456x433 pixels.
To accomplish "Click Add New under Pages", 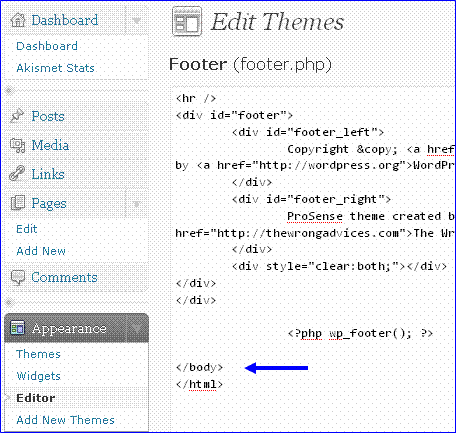I will click(x=41, y=251).
